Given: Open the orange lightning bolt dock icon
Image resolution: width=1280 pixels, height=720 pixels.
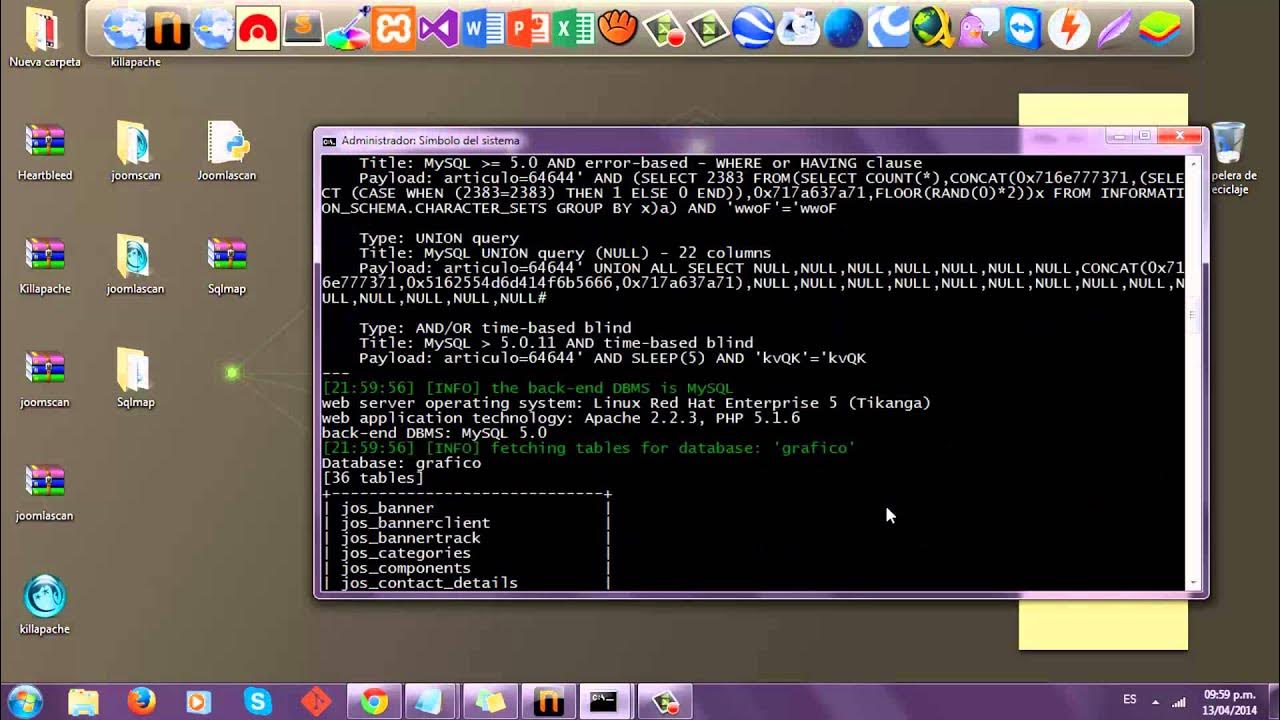Looking at the screenshot, I should (x=1069, y=28).
